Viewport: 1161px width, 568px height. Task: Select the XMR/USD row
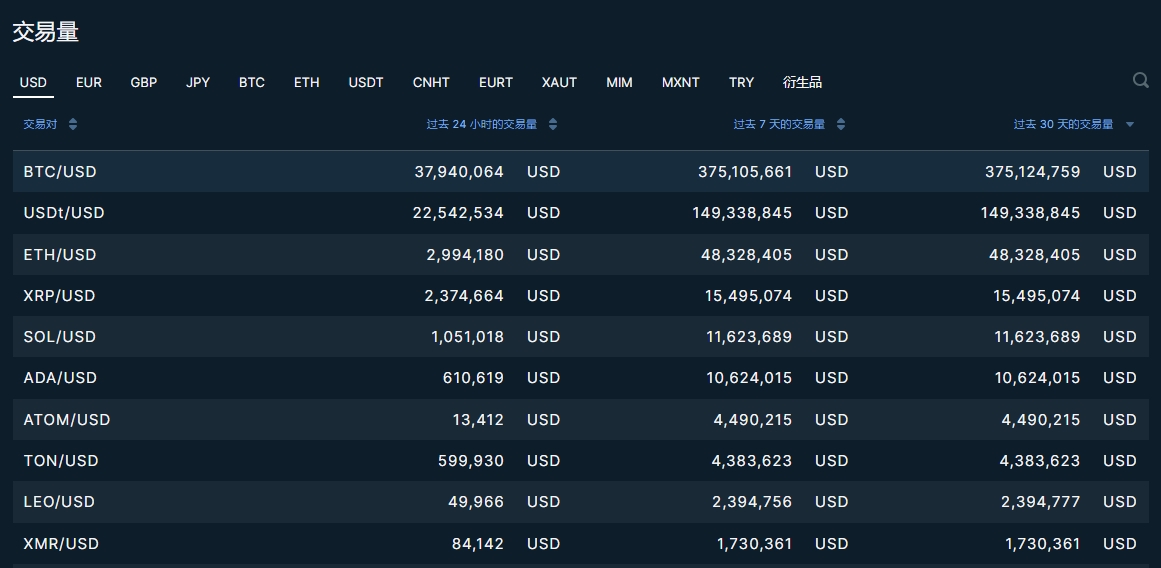click(x=61, y=544)
